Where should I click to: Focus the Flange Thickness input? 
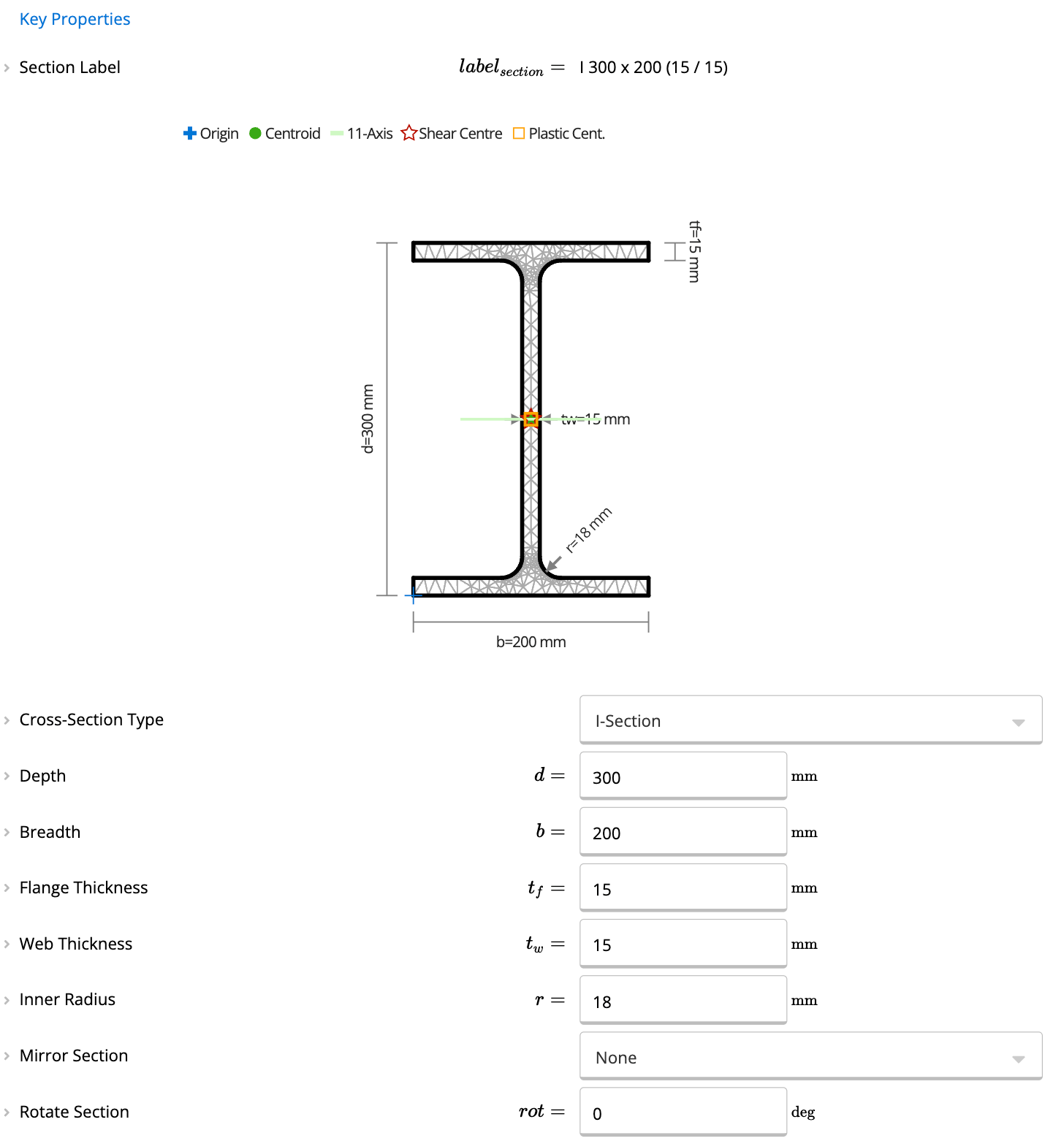(683, 888)
